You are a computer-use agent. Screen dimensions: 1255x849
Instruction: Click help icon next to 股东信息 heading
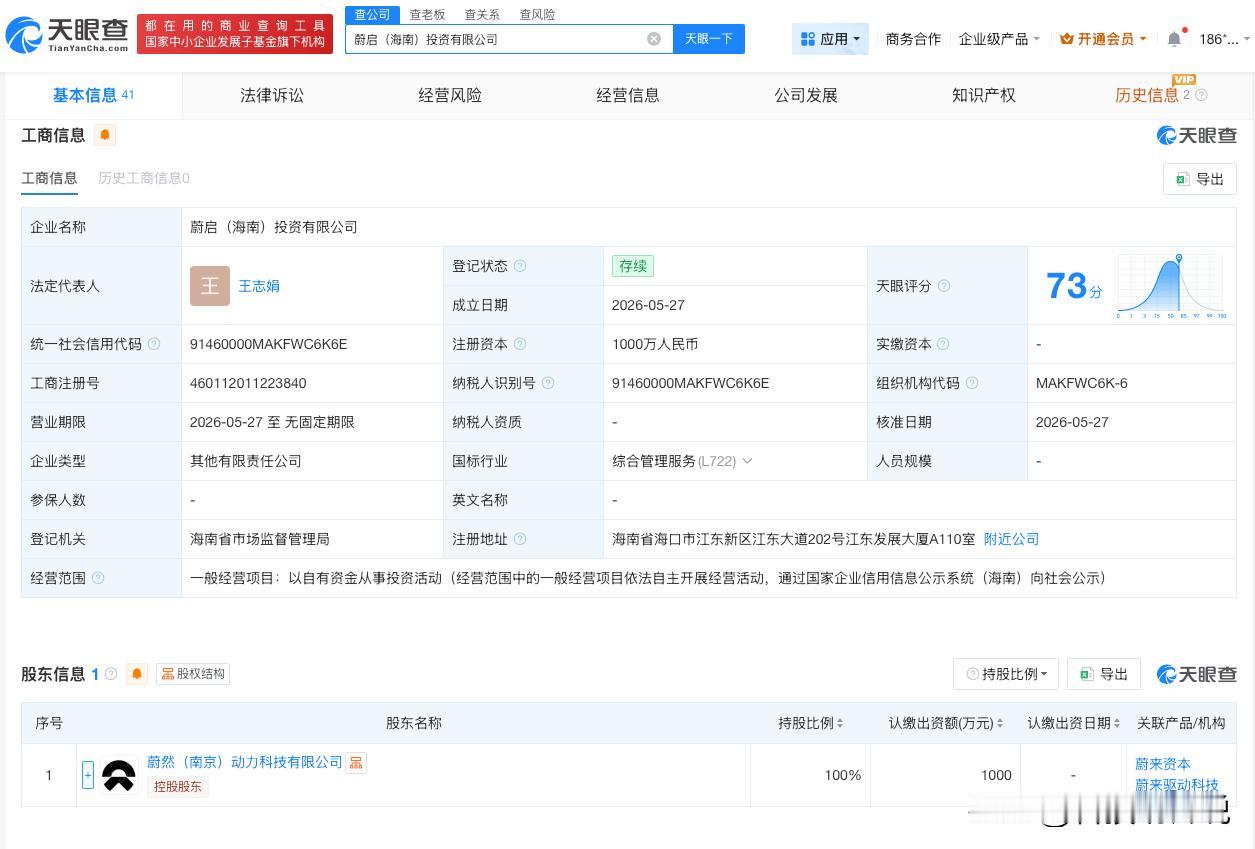pos(111,674)
